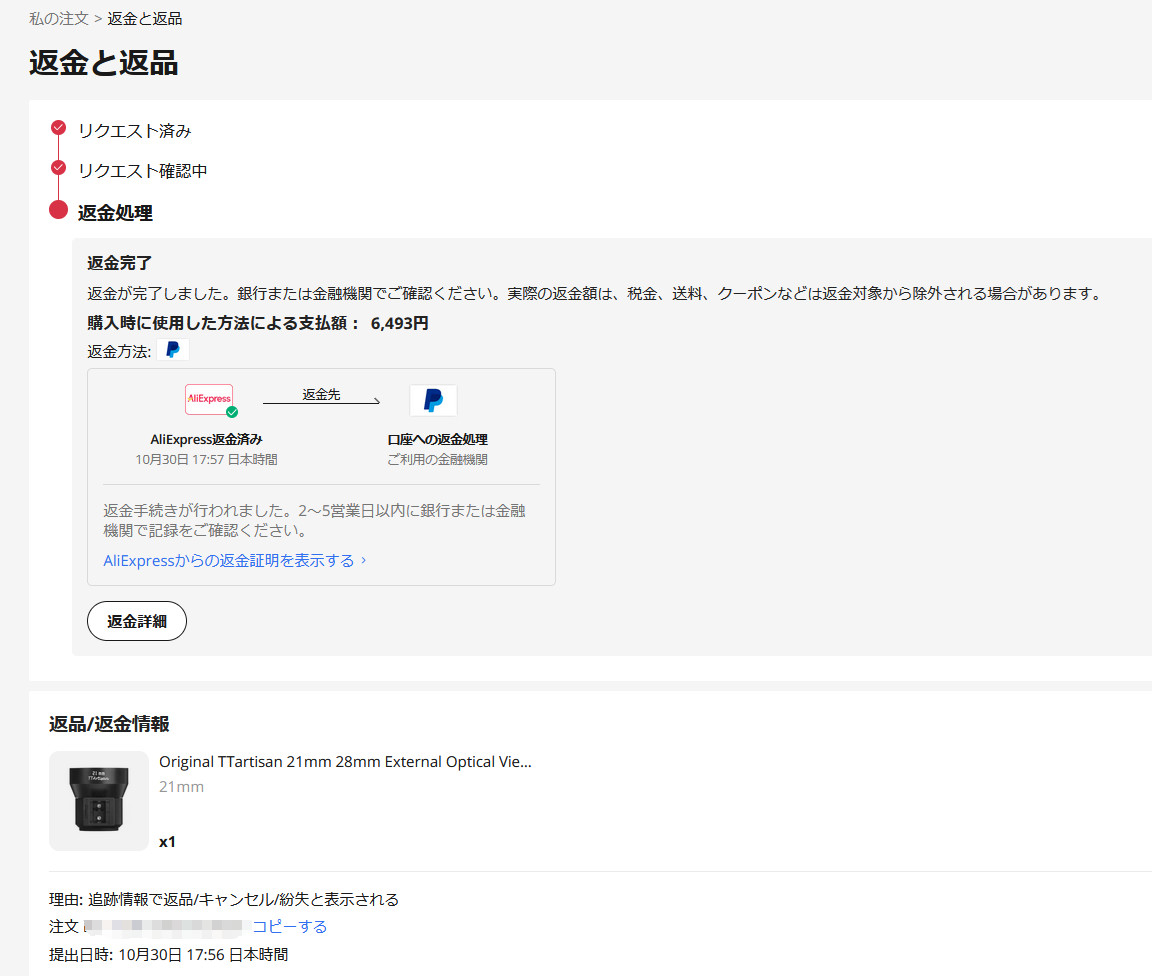Select the リクエスト済み completed step
The height and width of the screenshot is (976, 1152).
(x=134, y=130)
